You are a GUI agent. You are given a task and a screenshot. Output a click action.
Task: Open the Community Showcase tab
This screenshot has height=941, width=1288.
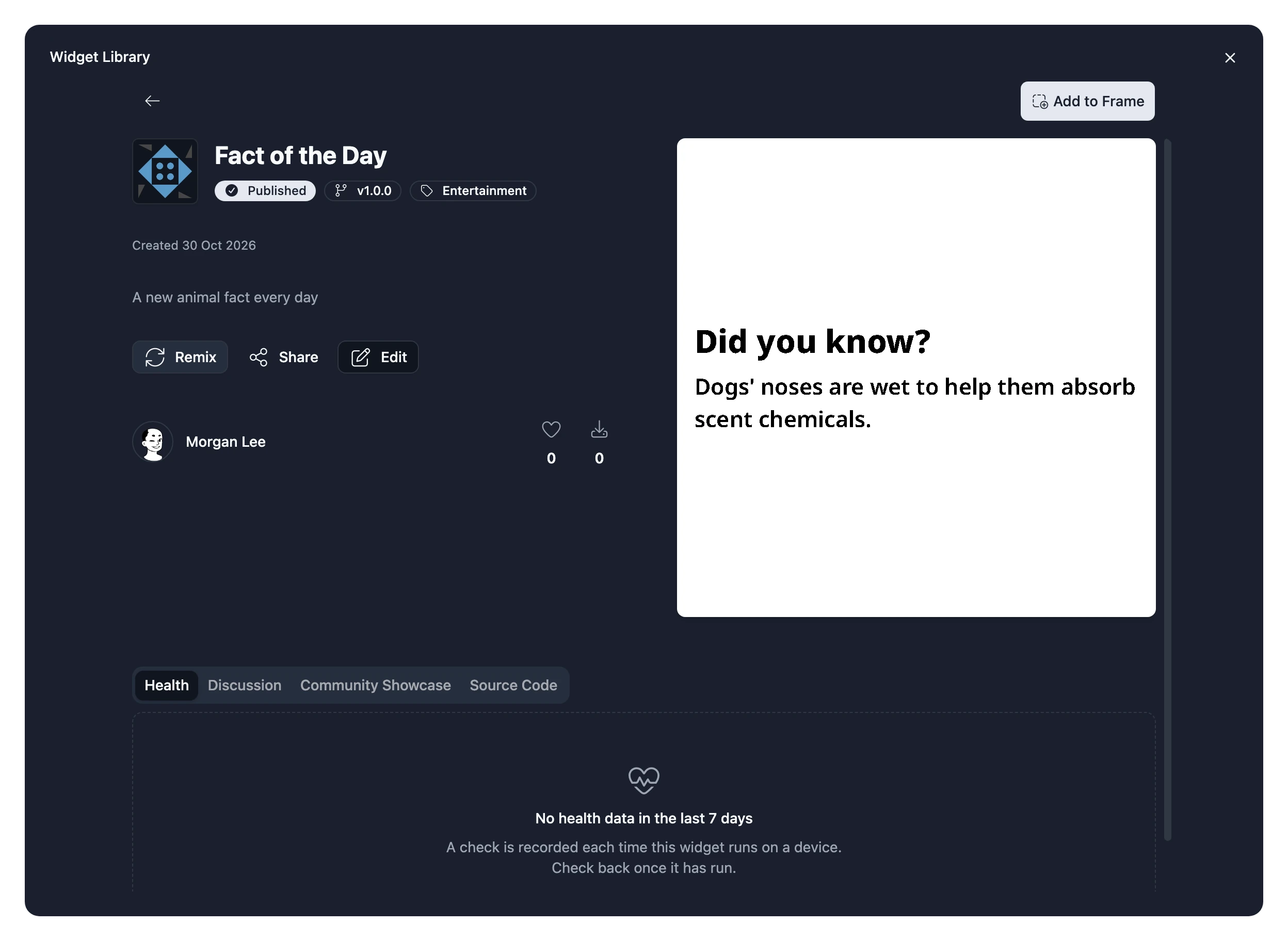375,685
